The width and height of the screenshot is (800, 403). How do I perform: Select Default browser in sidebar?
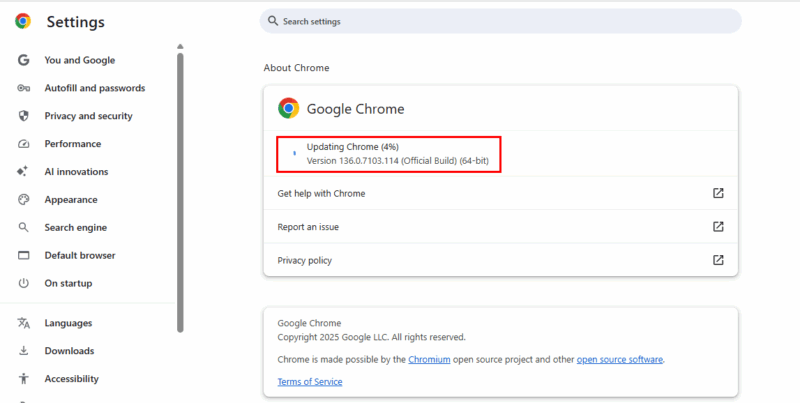coord(80,255)
